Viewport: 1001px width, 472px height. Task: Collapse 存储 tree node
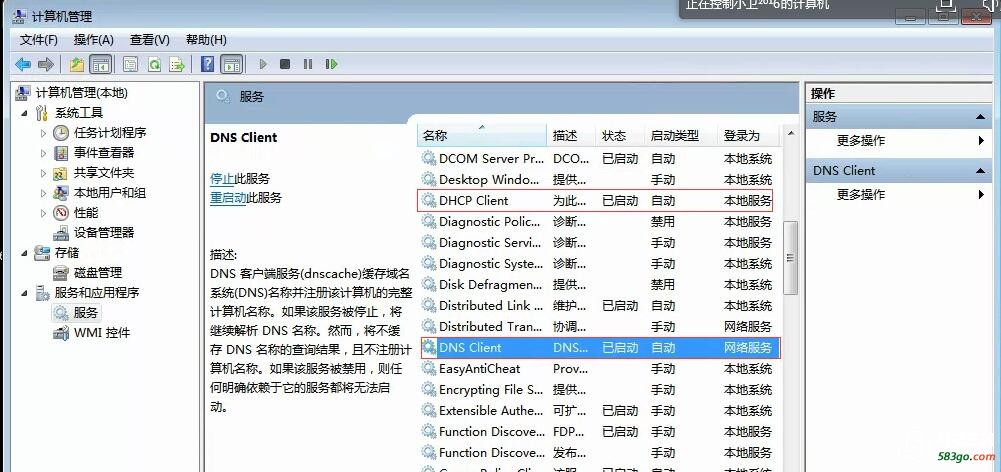pyautogui.click(x=25, y=253)
